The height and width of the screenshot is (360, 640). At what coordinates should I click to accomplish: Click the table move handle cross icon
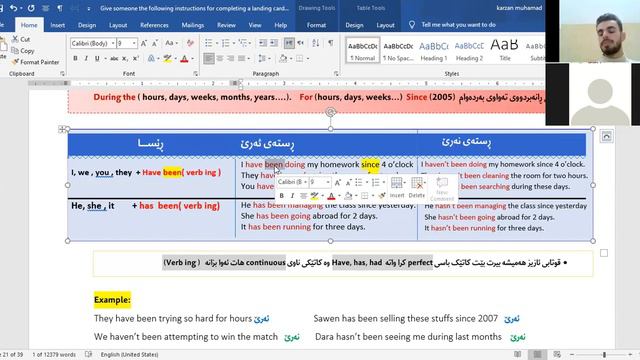(x=62, y=129)
